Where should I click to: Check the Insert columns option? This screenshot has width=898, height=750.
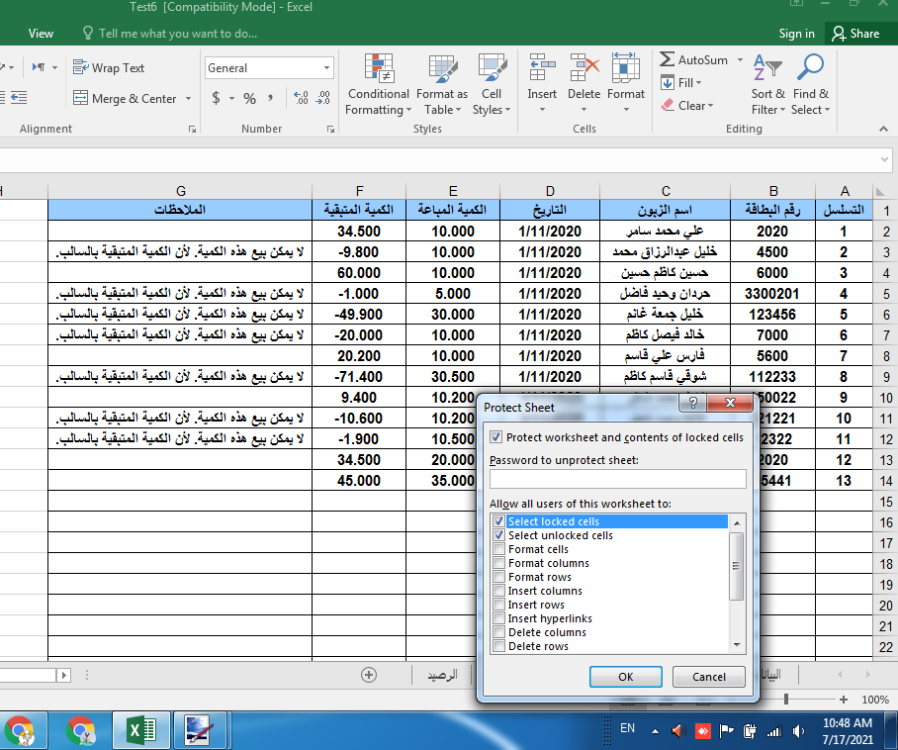pyautogui.click(x=499, y=591)
